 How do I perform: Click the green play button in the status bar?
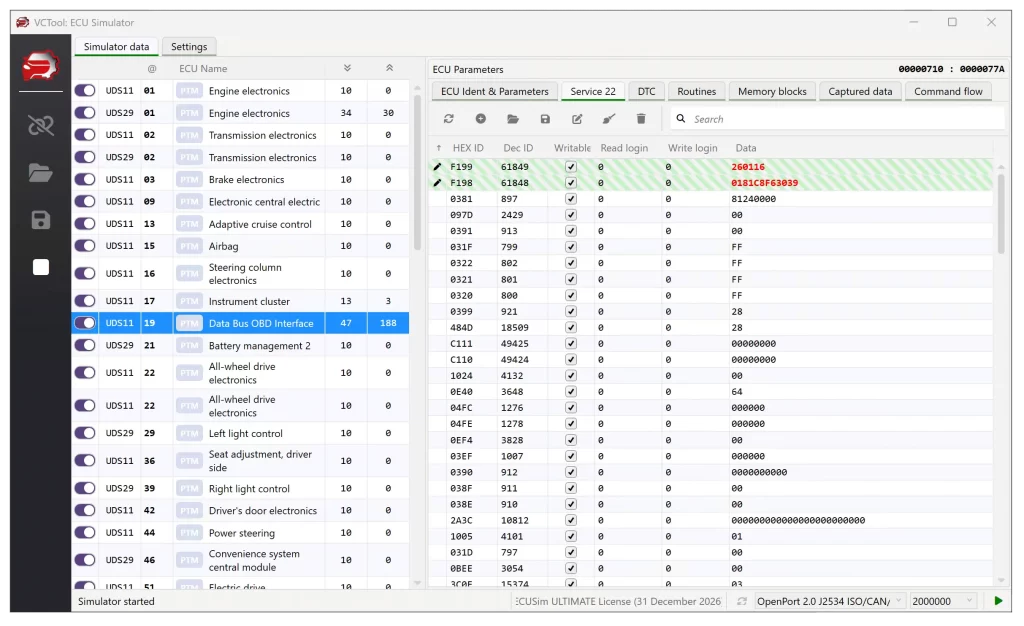(997, 601)
